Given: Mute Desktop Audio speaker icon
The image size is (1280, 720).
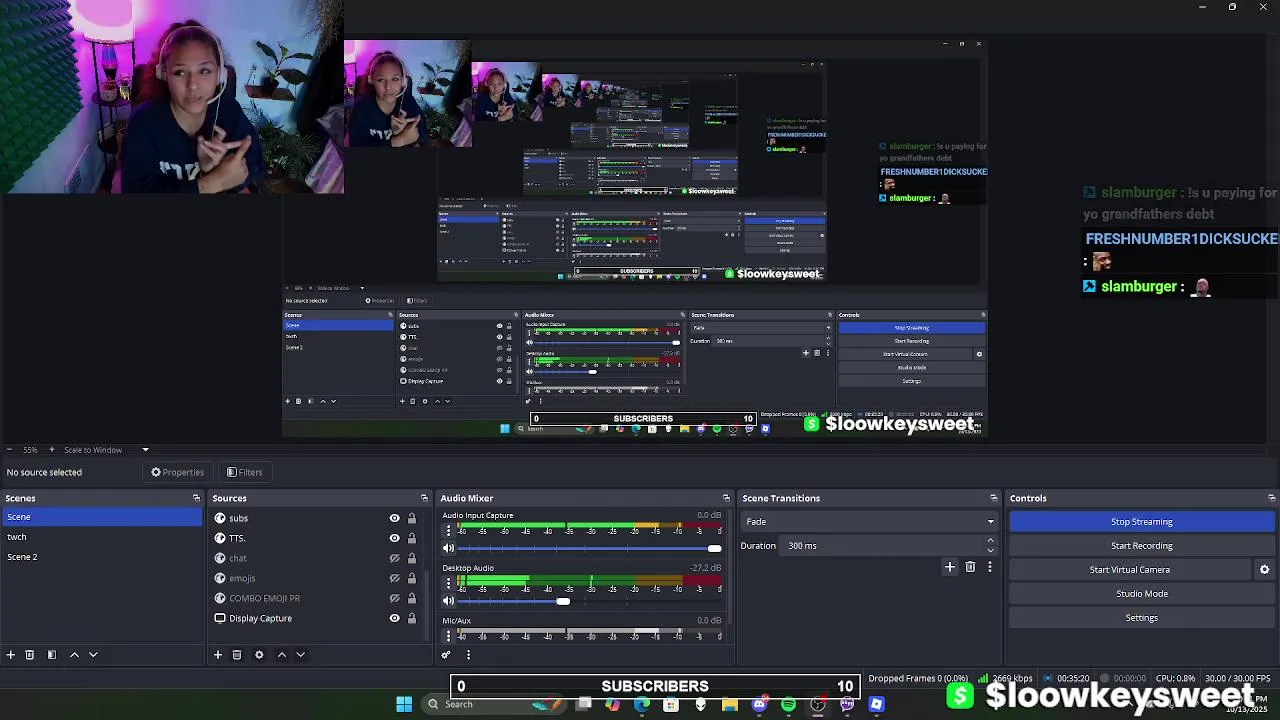Looking at the screenshot, I should click(448, 601).
